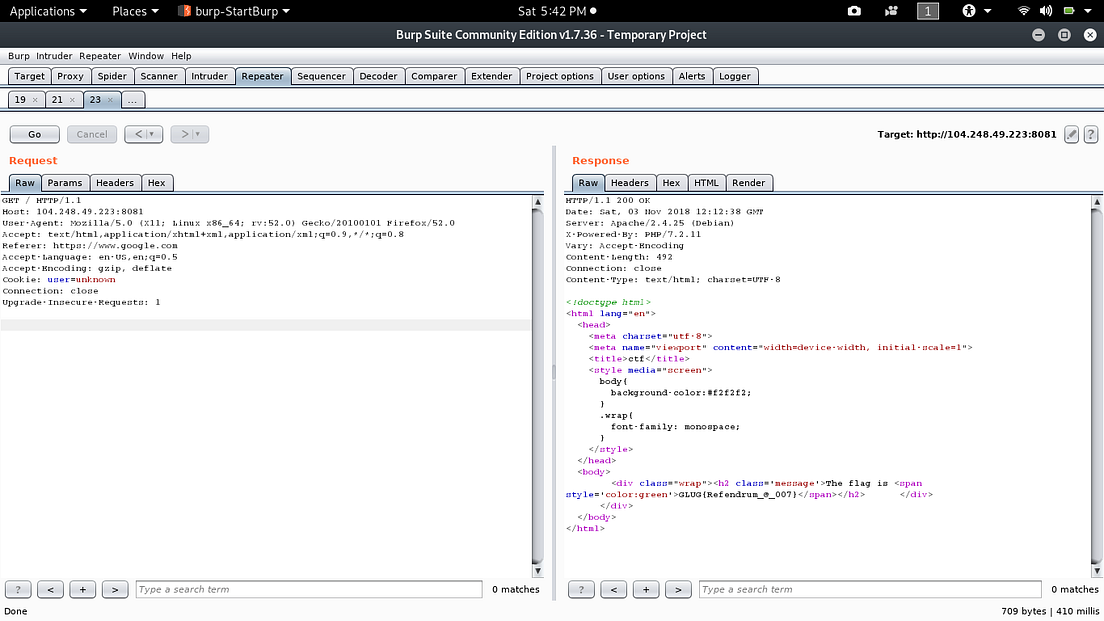Click the pencil edit target icon
The width and height of the screenshot is (1104, 621).
[x=1071, y=134]
